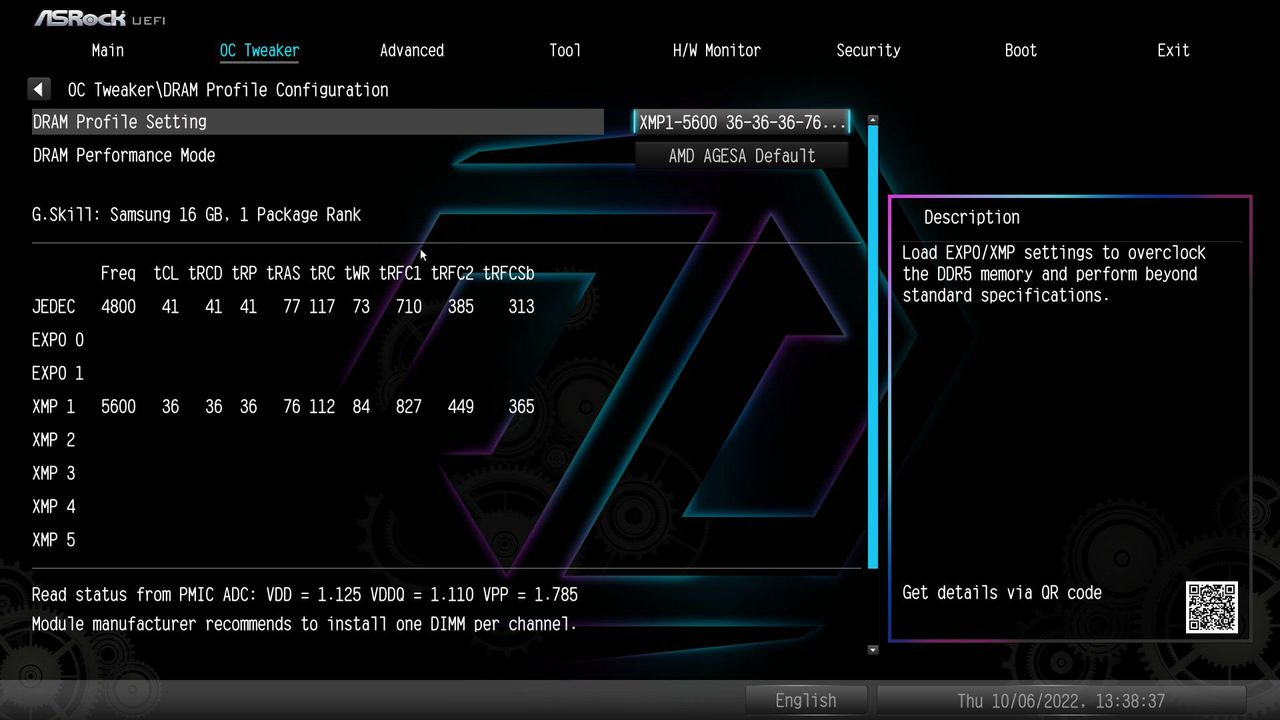Click JEDEC frequency value 4800
The height and width of the screenshot is (720, 1280).
click(118, 307)
